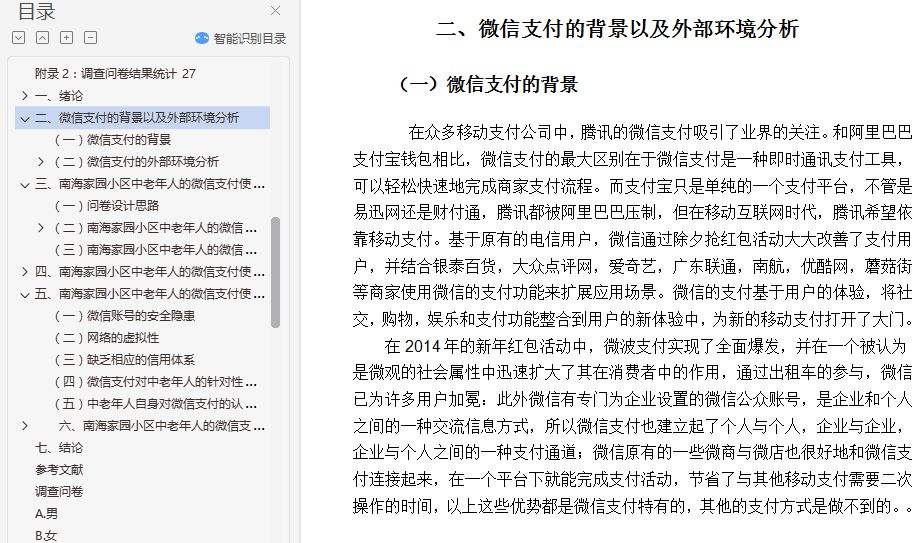This screenshot has height=543, width=913.
Task: Jump to (二)网络的虚拟性 entry
Action: click(x=107, y=338)
